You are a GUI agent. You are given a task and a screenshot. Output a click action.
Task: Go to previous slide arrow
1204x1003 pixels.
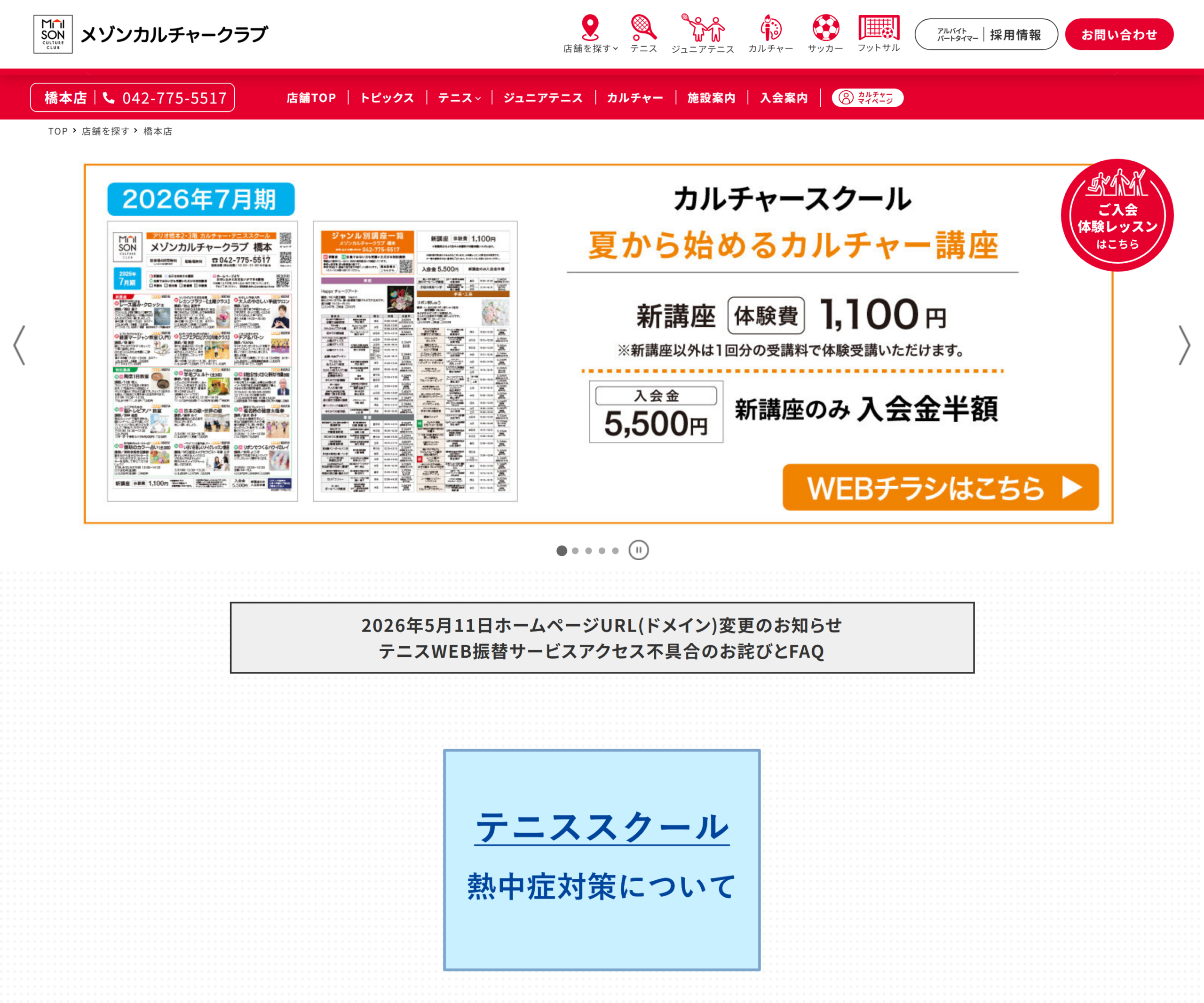pos(19,345)
